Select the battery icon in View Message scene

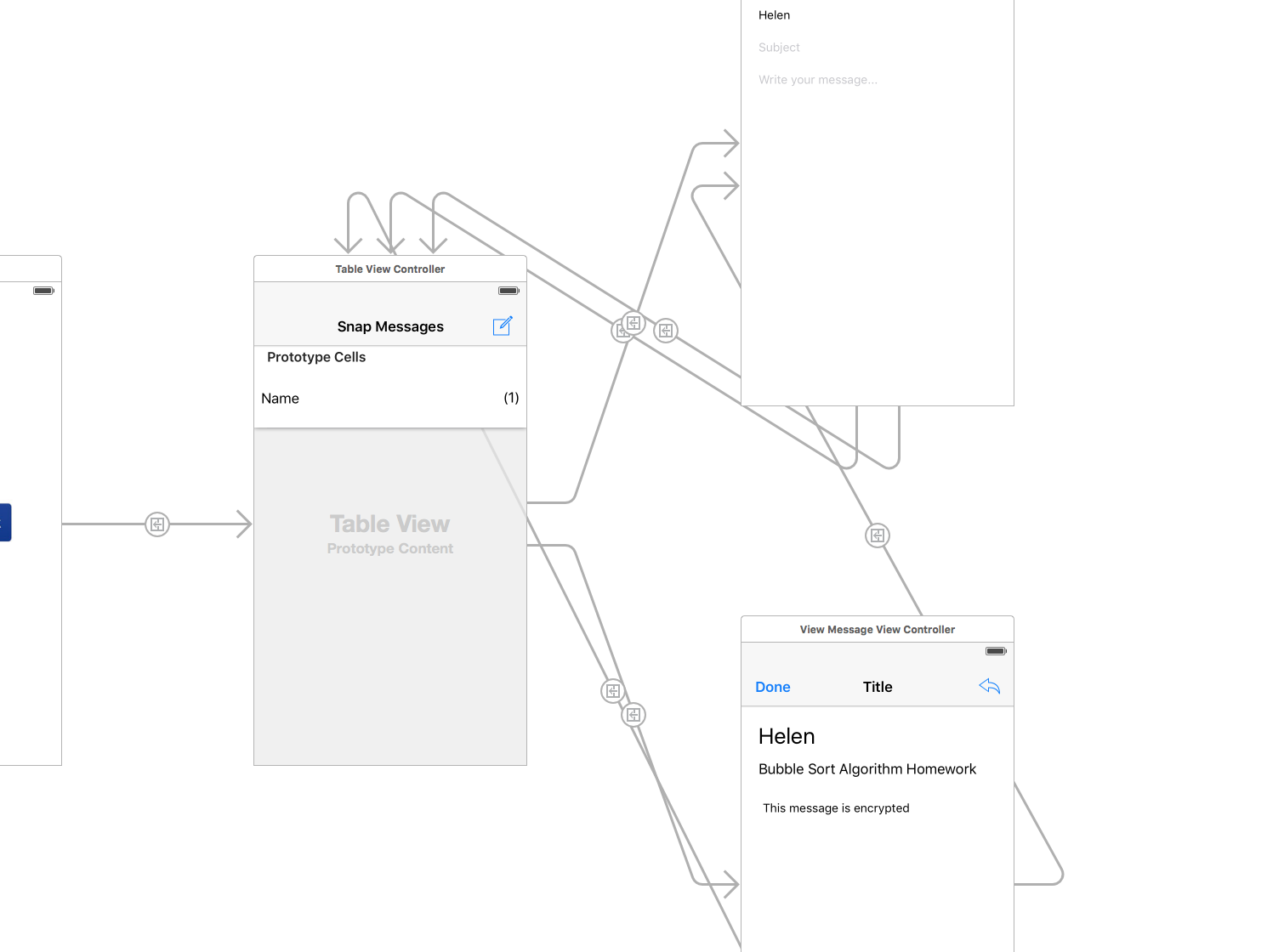coord(996,651)
